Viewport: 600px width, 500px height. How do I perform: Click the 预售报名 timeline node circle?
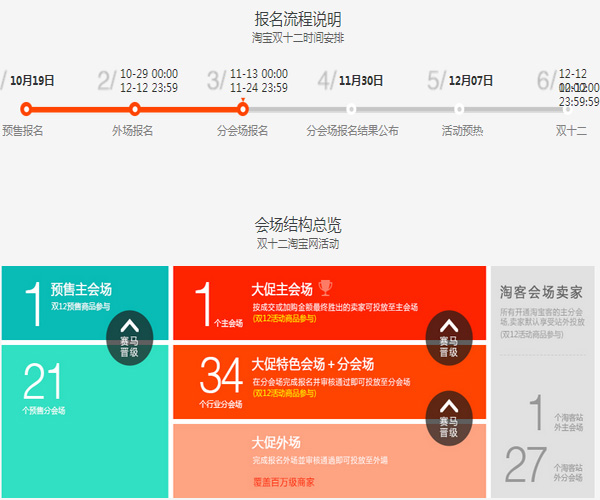click(26, 109)
